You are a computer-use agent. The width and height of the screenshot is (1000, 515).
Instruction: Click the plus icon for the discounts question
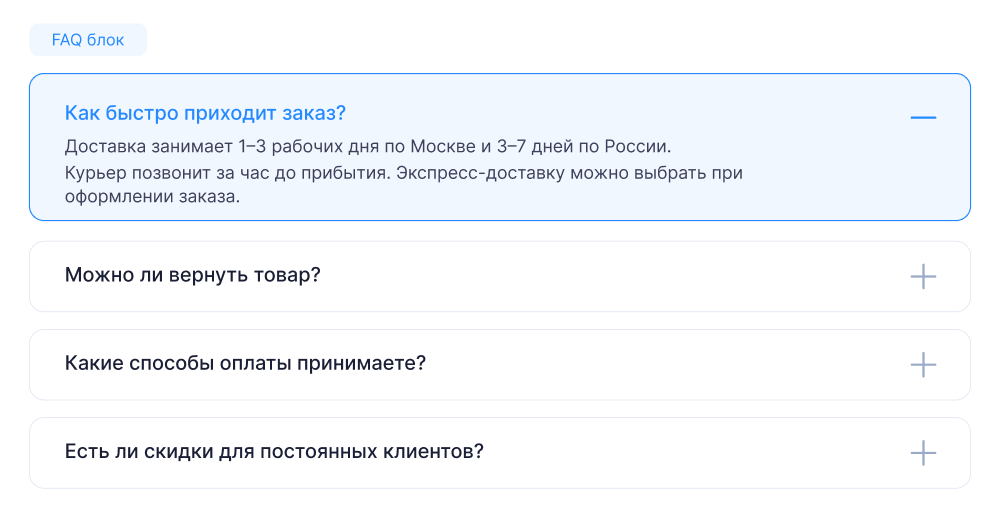[923, 452]
